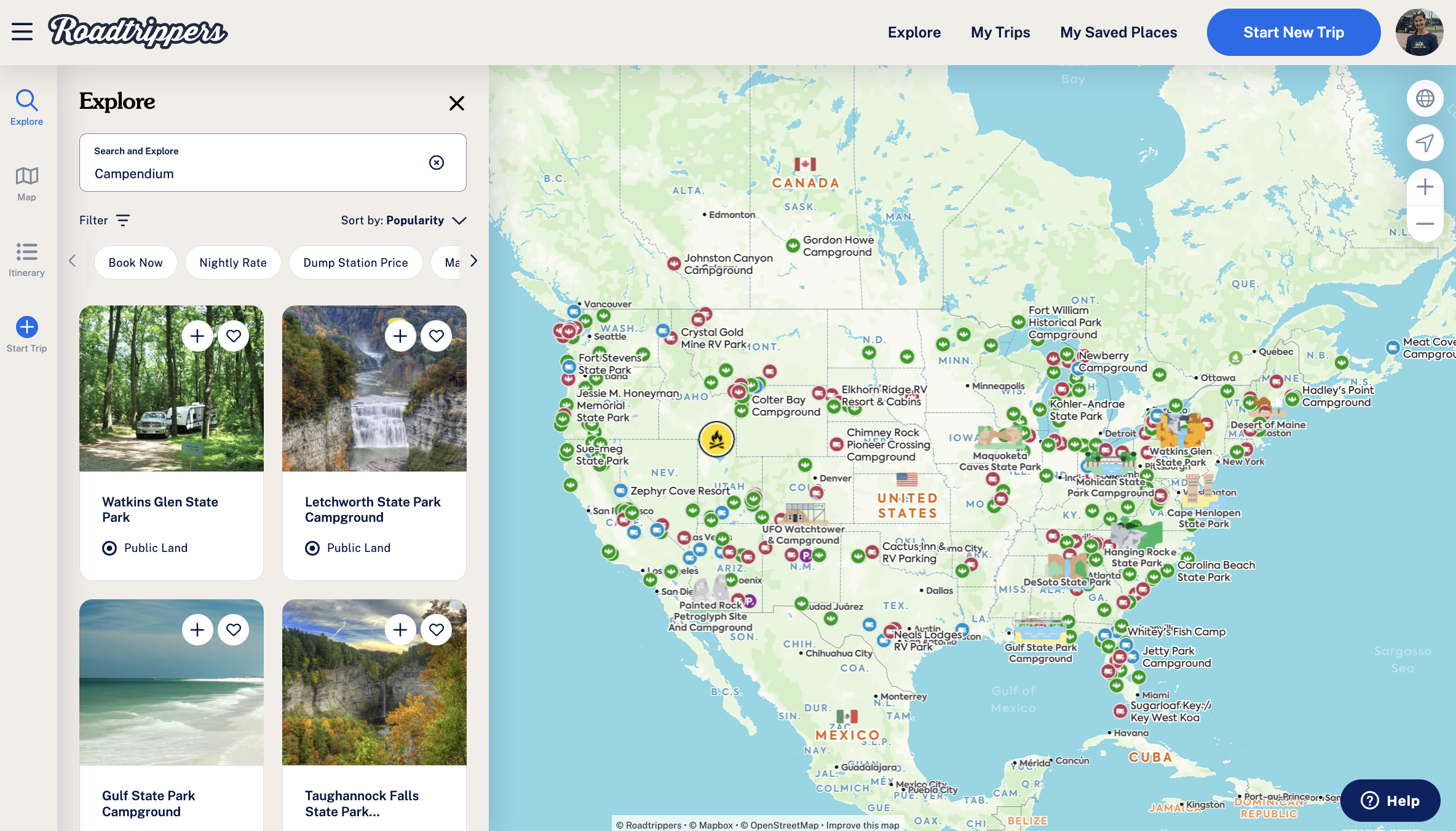1456x831 pixels.
Task: Add Watkins Glen State Park to trip
Action: pyautogui.click(x=197, y=336)
